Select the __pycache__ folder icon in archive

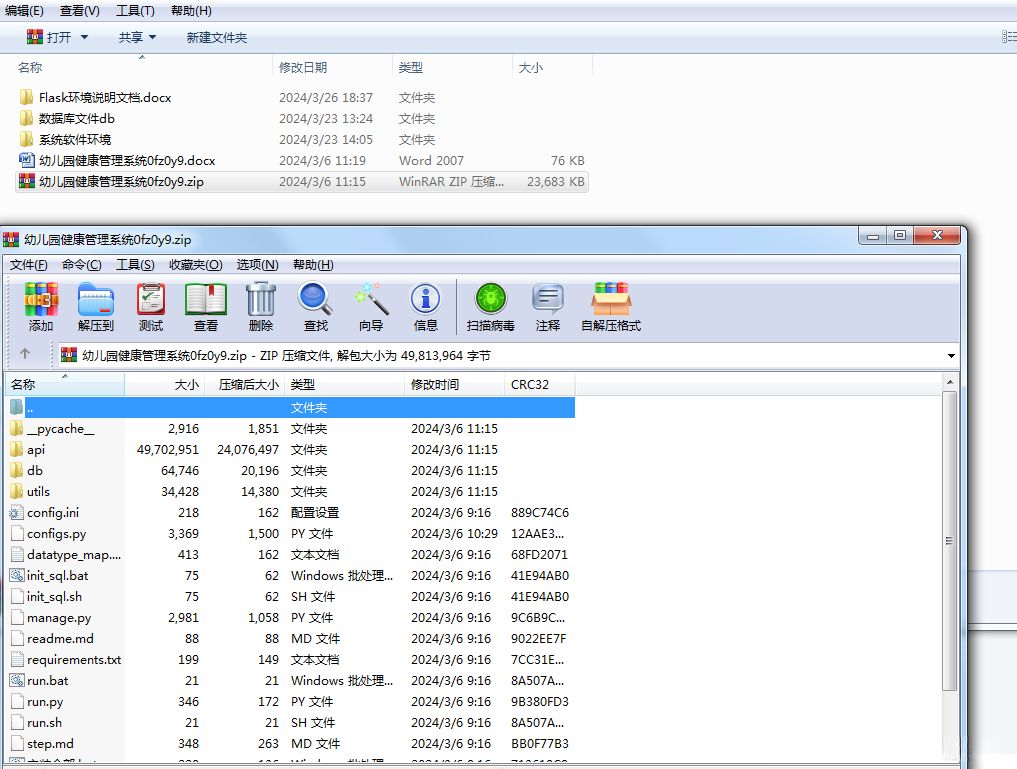17,429
